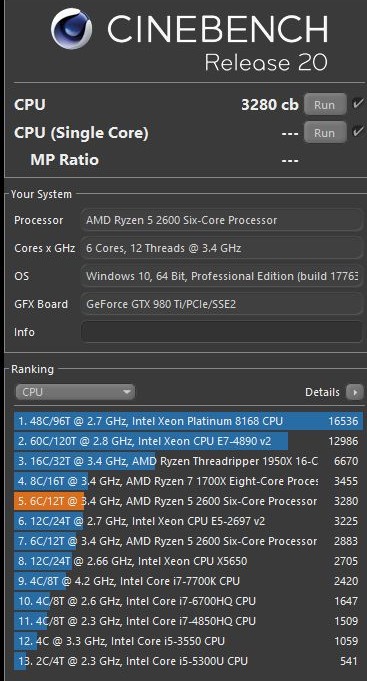Image resolution: width=367 pixels, height=681 pixels.
Task: Click the GFX Board field GeForce GTX 980 Ti
Action: pyautogui.click(x=222, y=304)
